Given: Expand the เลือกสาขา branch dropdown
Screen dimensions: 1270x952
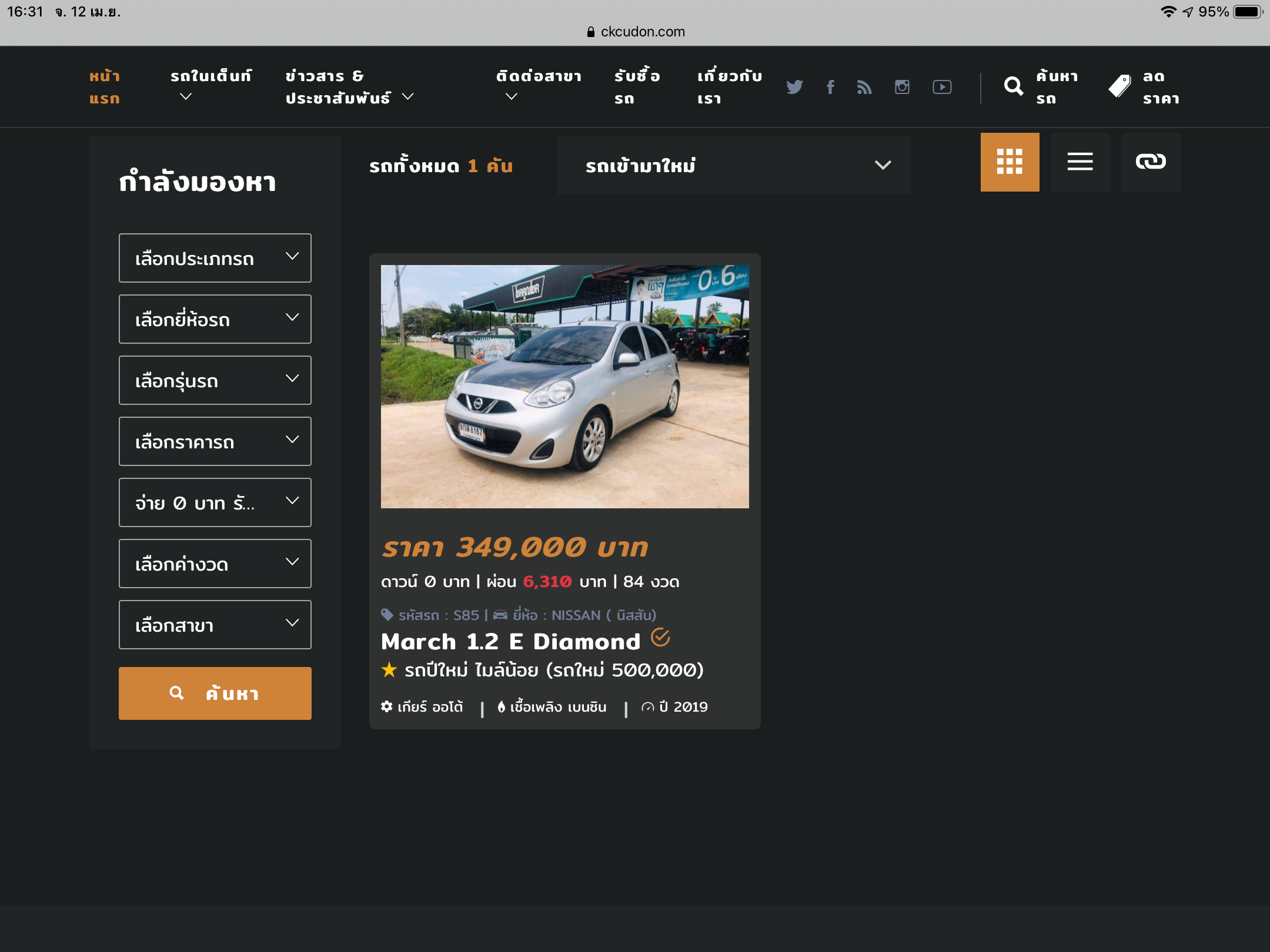Looking at the screenshot, I should (215, 625).
